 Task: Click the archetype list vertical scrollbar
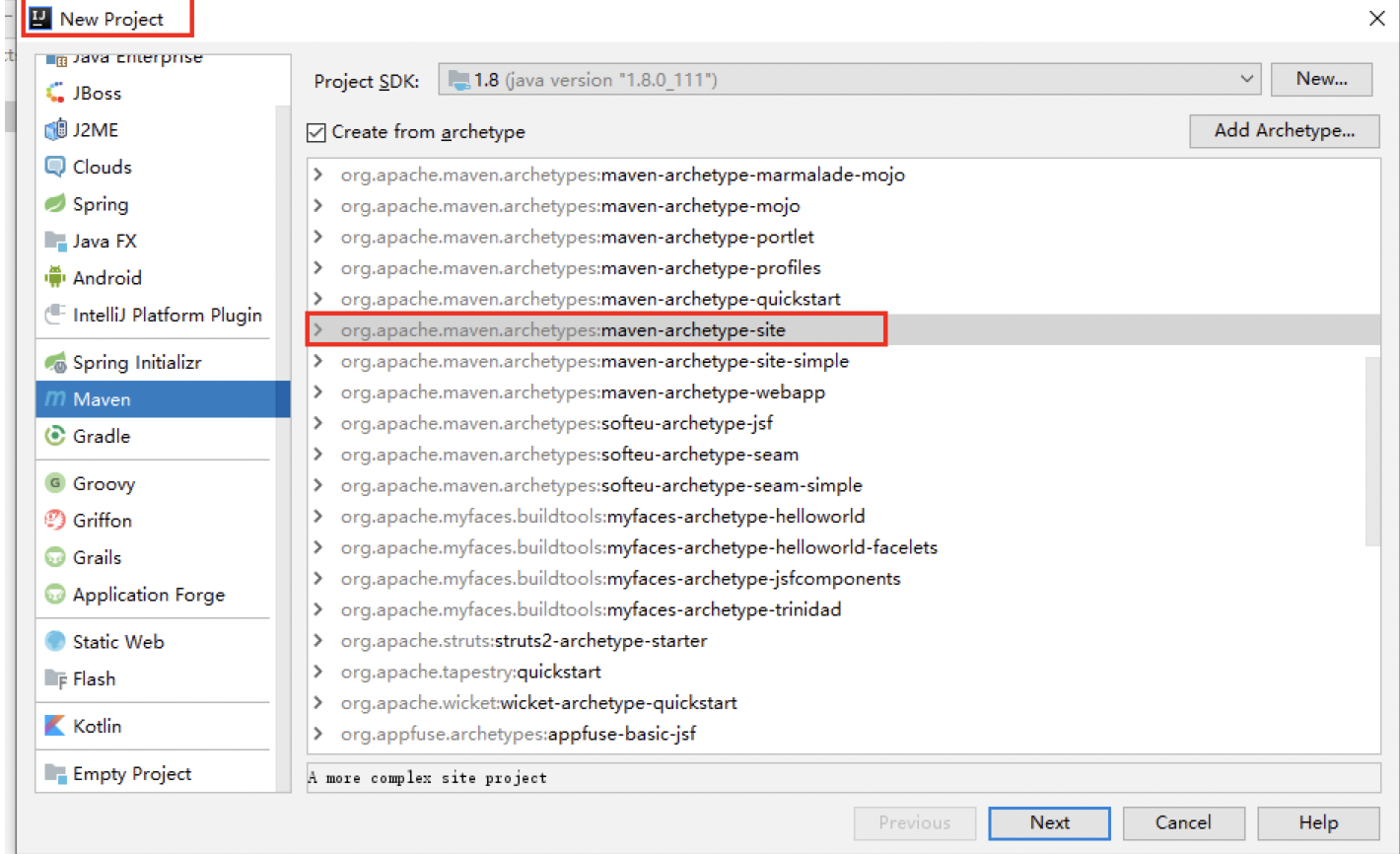(x=1372, y=450)
